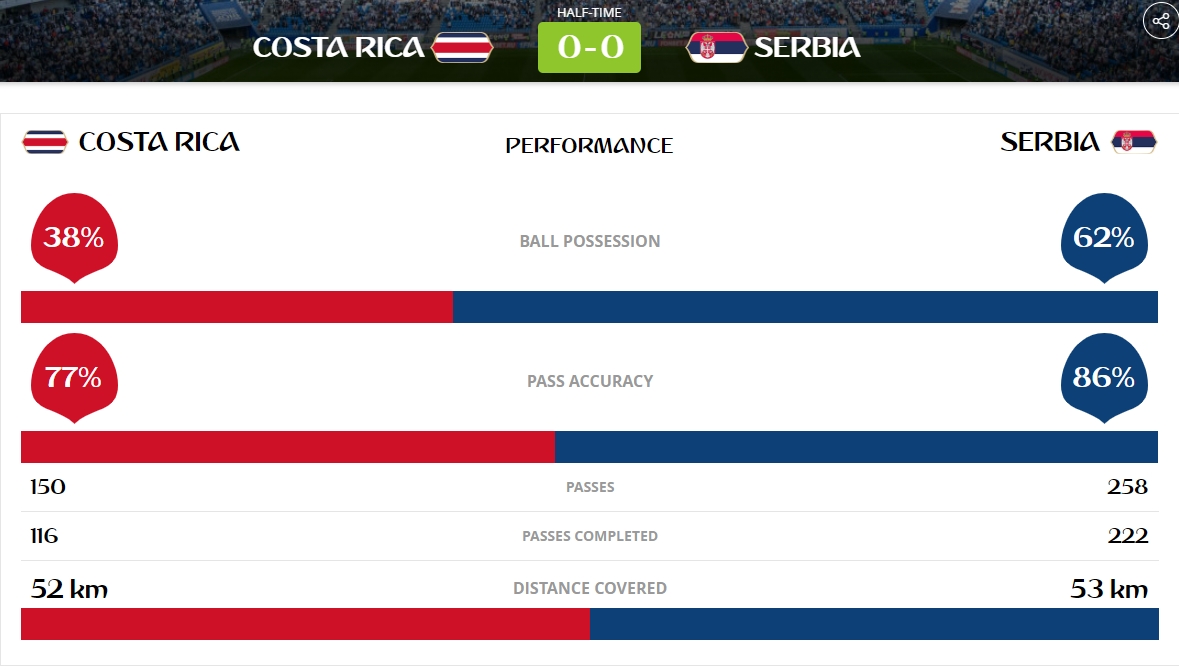Select the COSTA RICA name in the header

338,47
